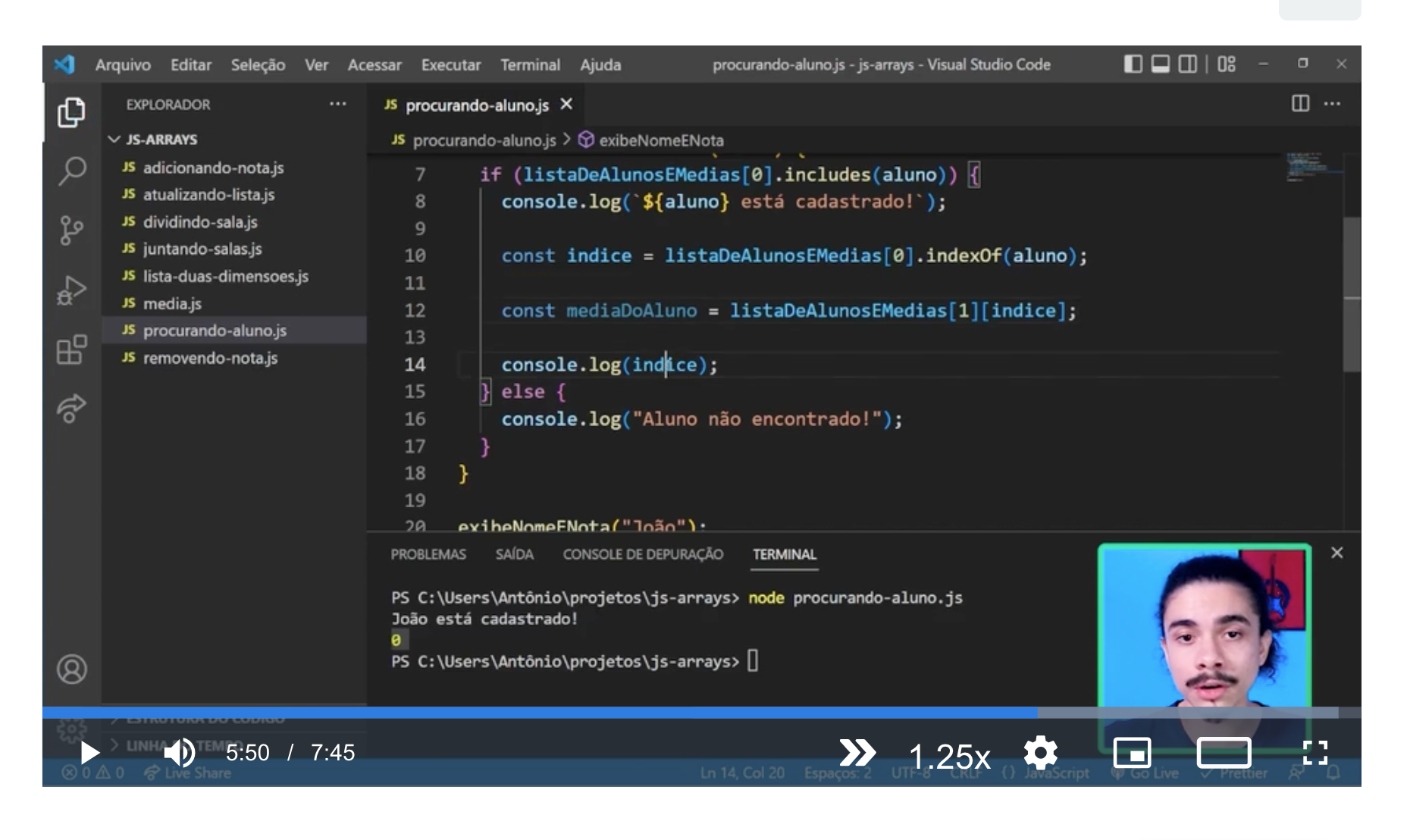This screenshot has width=1407, height=840.
Task: Select procurando-aluno.js in explorer list
Action: [235, 331]
